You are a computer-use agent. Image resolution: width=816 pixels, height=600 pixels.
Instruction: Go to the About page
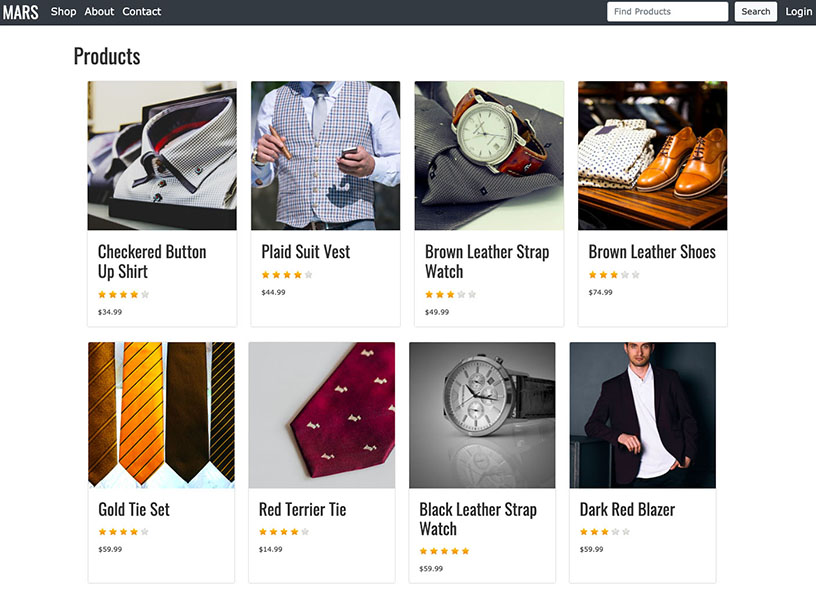[99, 12]
